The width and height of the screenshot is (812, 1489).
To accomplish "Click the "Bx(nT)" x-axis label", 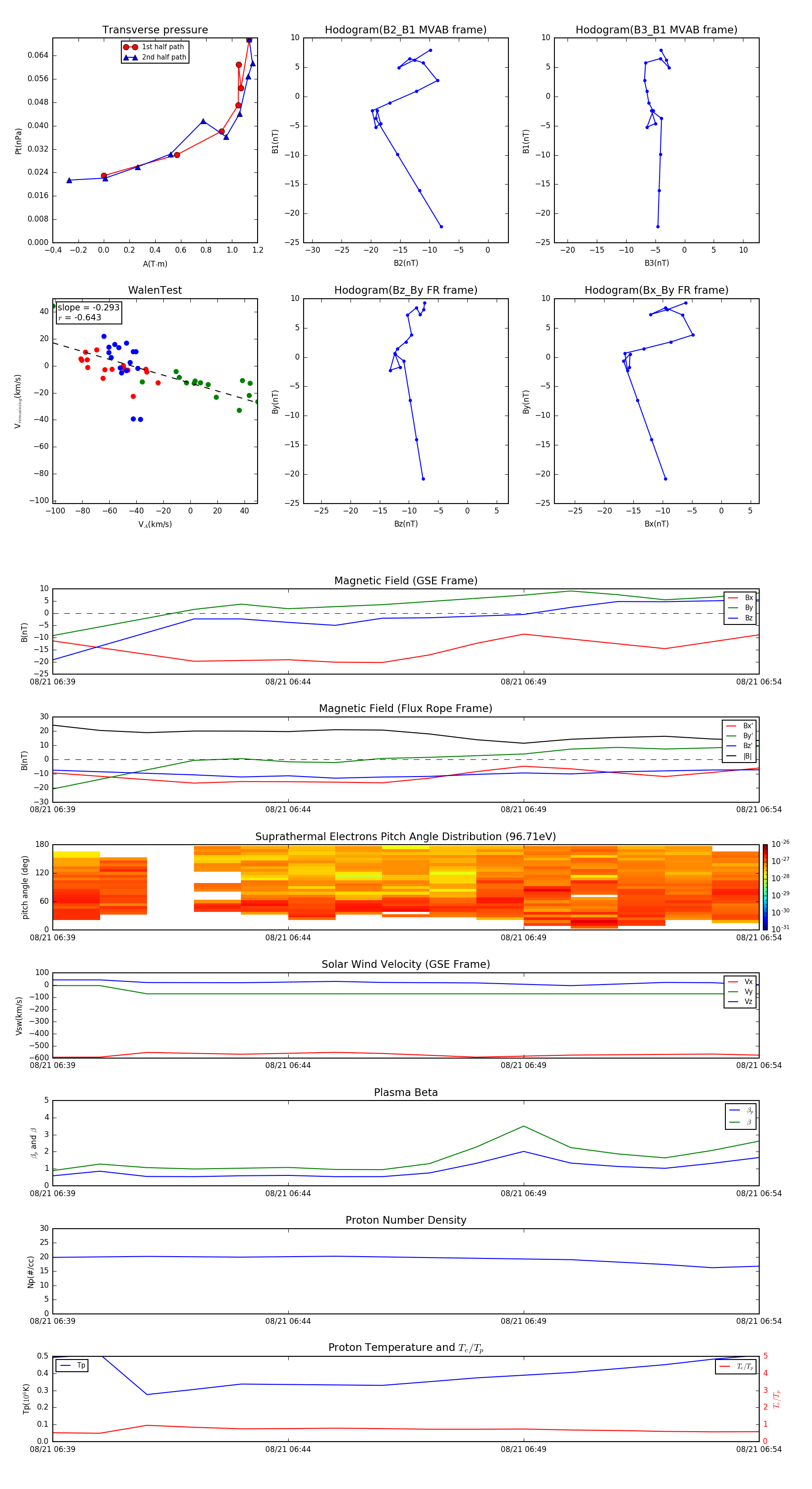I will tap(656, 524).
